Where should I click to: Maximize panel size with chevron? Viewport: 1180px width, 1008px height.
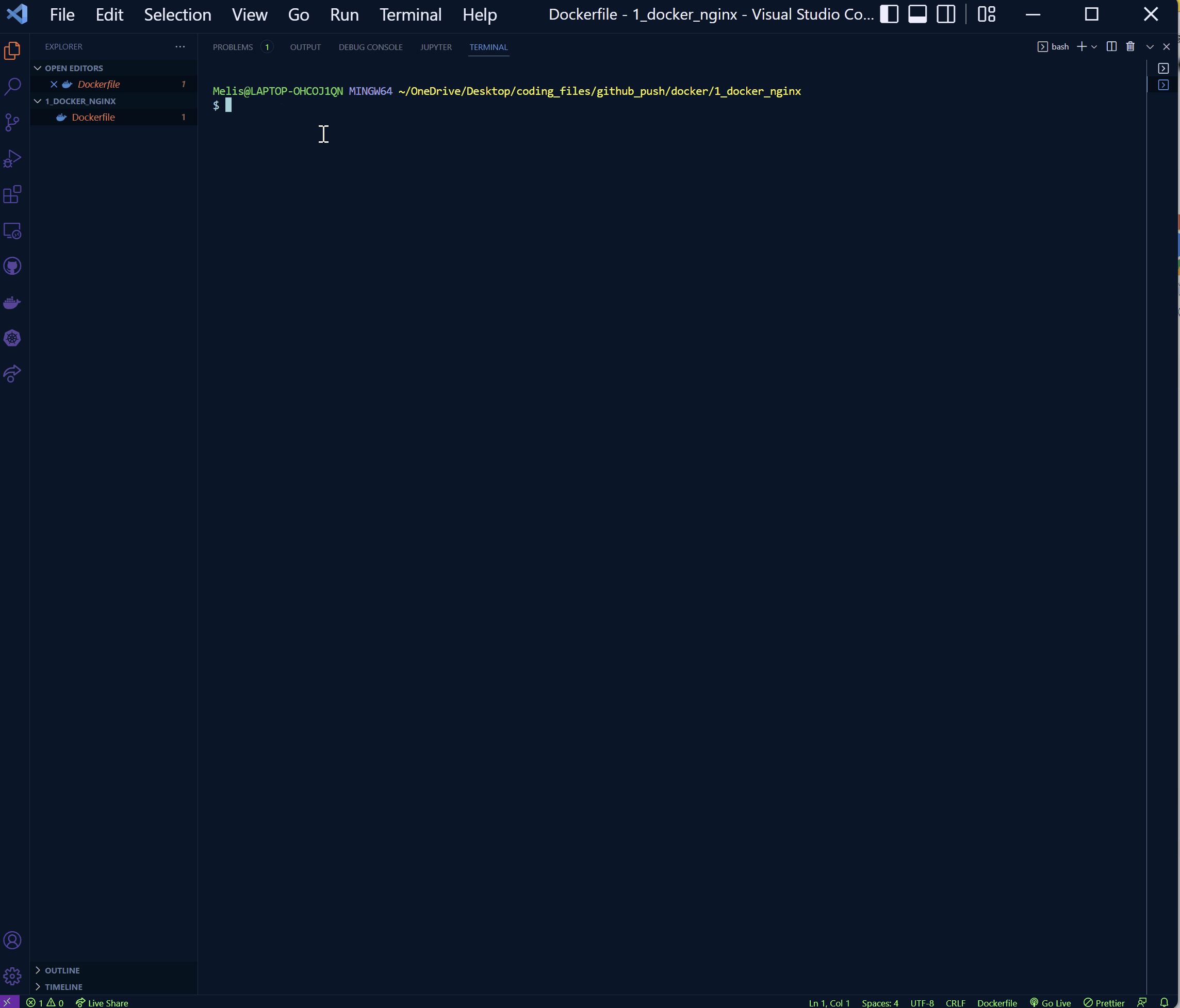point(1150,47)
